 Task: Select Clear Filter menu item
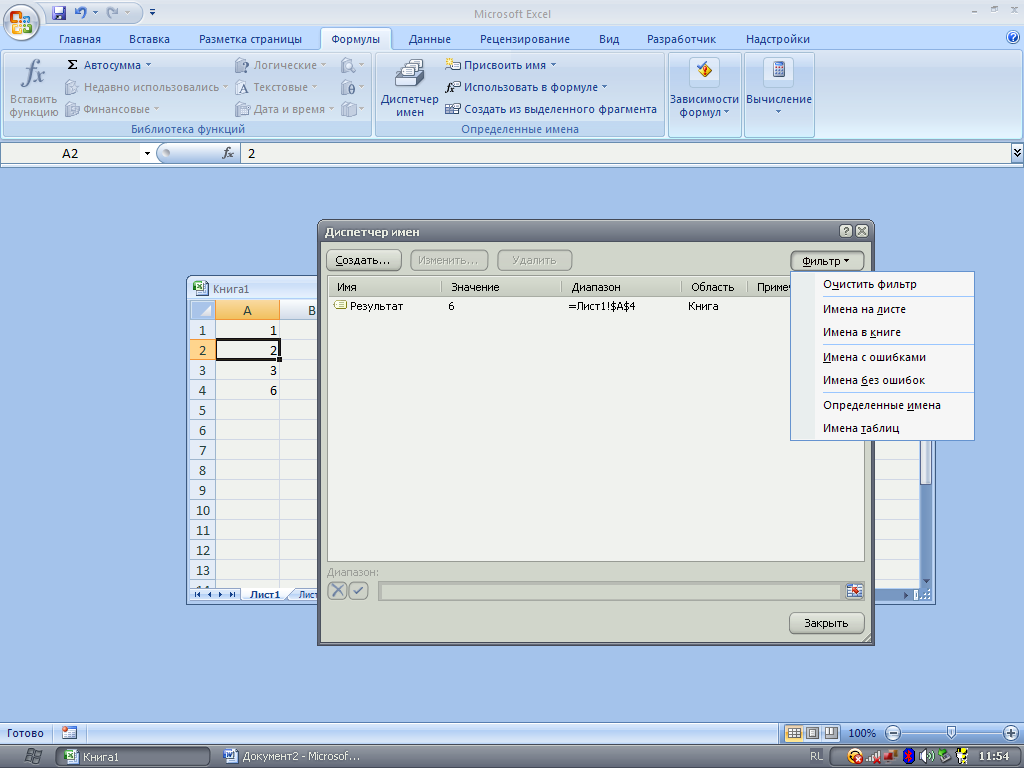pyautogui.click(x=882, y=284)
